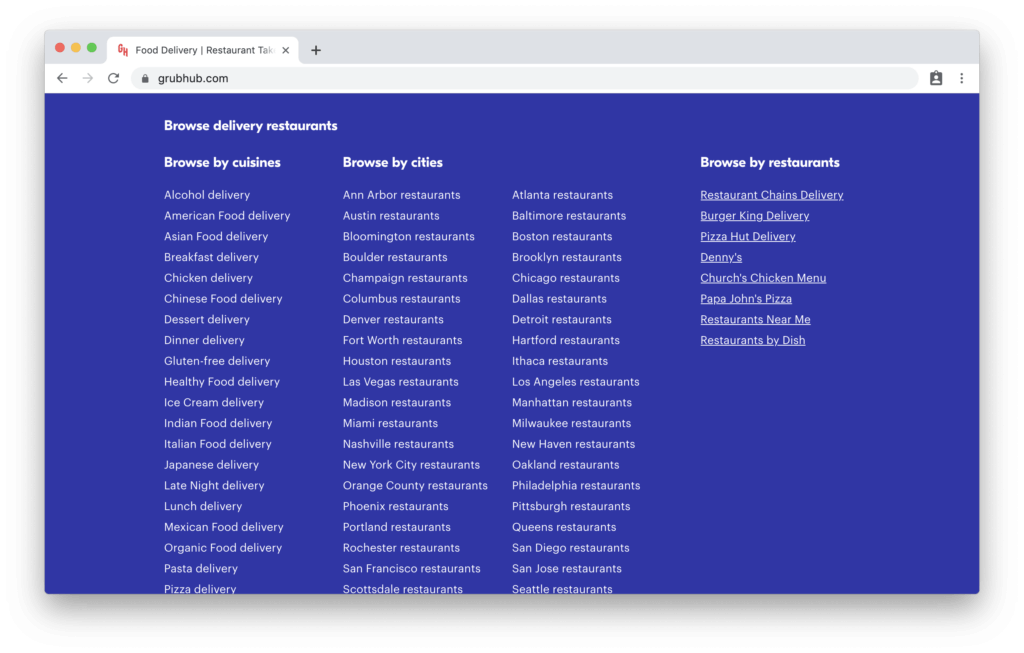Image resolution: width=1024 pixels, height=653 pixels.
Task: Open Champaign restaurants
Action: click(x=405, y=278)
